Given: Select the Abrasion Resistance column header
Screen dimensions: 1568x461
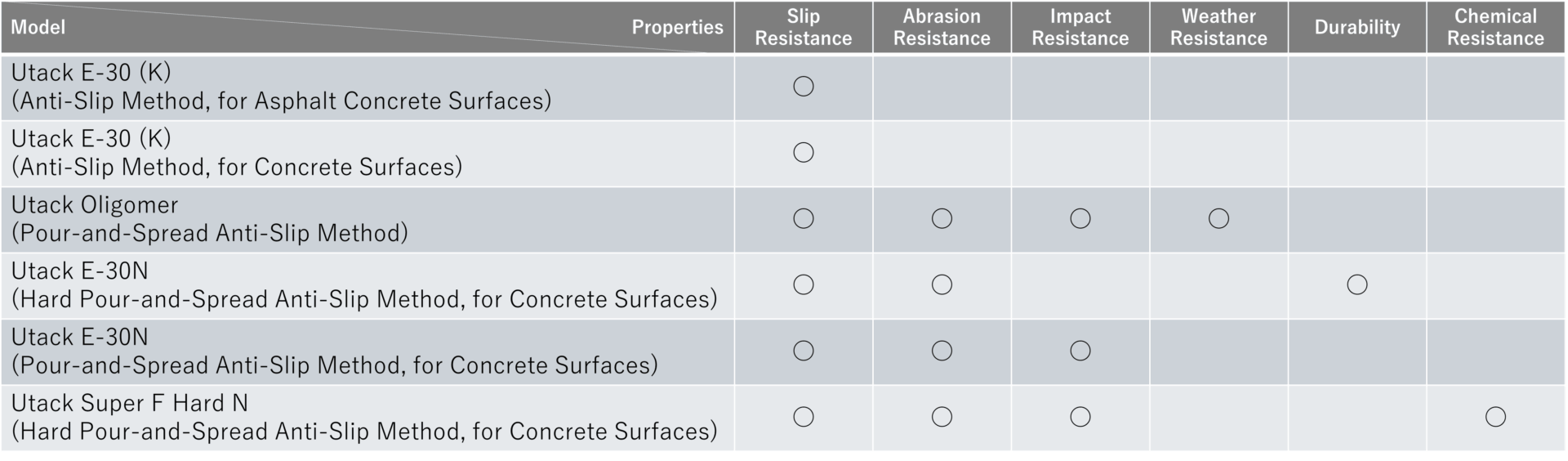Looking at the screenshot, I should (942, 27).
